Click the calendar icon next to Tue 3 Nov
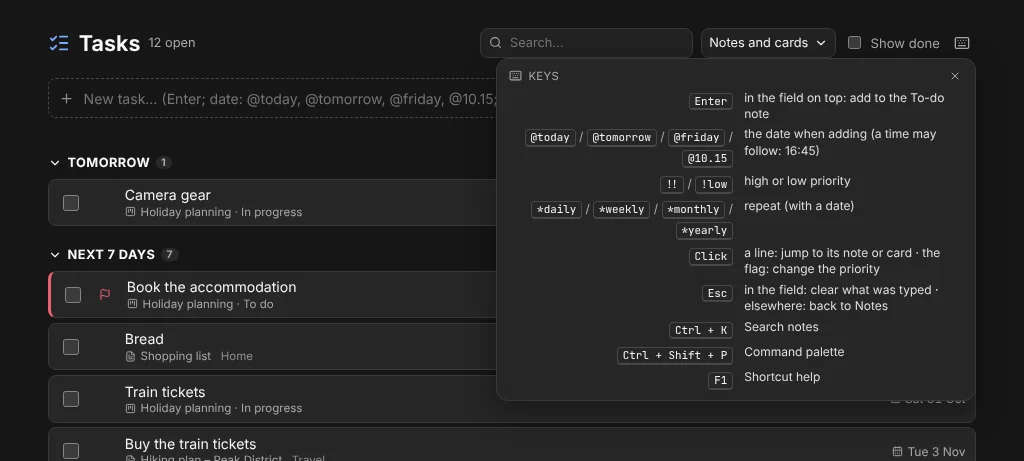Screen dimensions: 1024x461 tap(897, 451)
